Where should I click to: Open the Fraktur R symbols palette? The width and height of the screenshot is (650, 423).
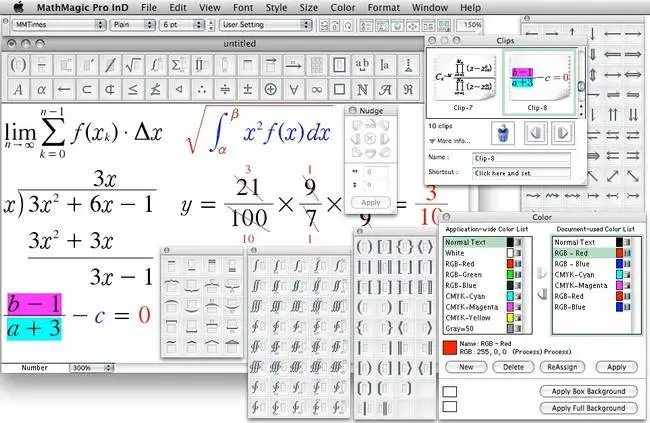click(x=408, y=89)
